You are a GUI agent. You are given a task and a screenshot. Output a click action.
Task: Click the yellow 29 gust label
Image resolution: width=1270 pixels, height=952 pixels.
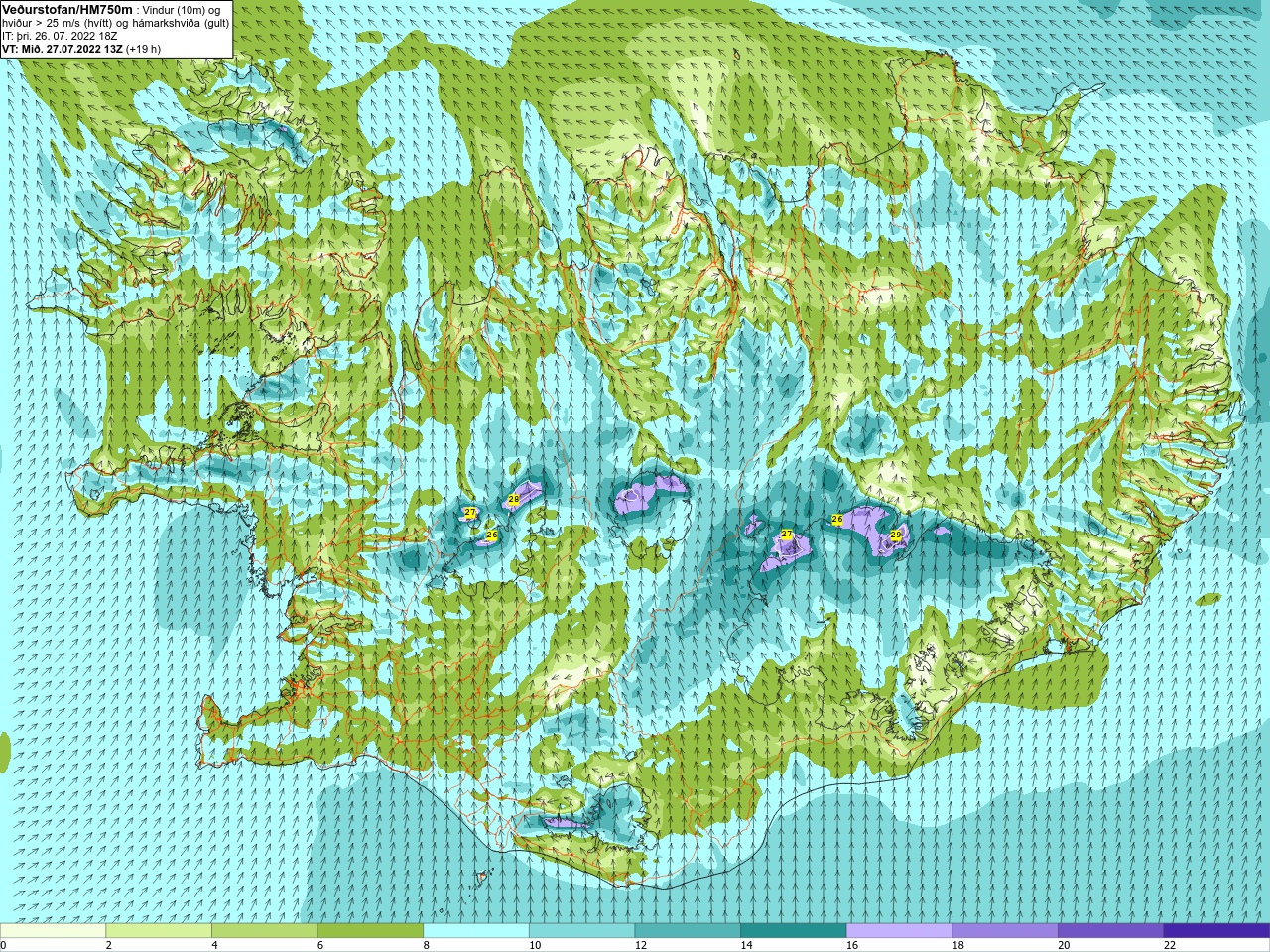click(x=896, y=535)
